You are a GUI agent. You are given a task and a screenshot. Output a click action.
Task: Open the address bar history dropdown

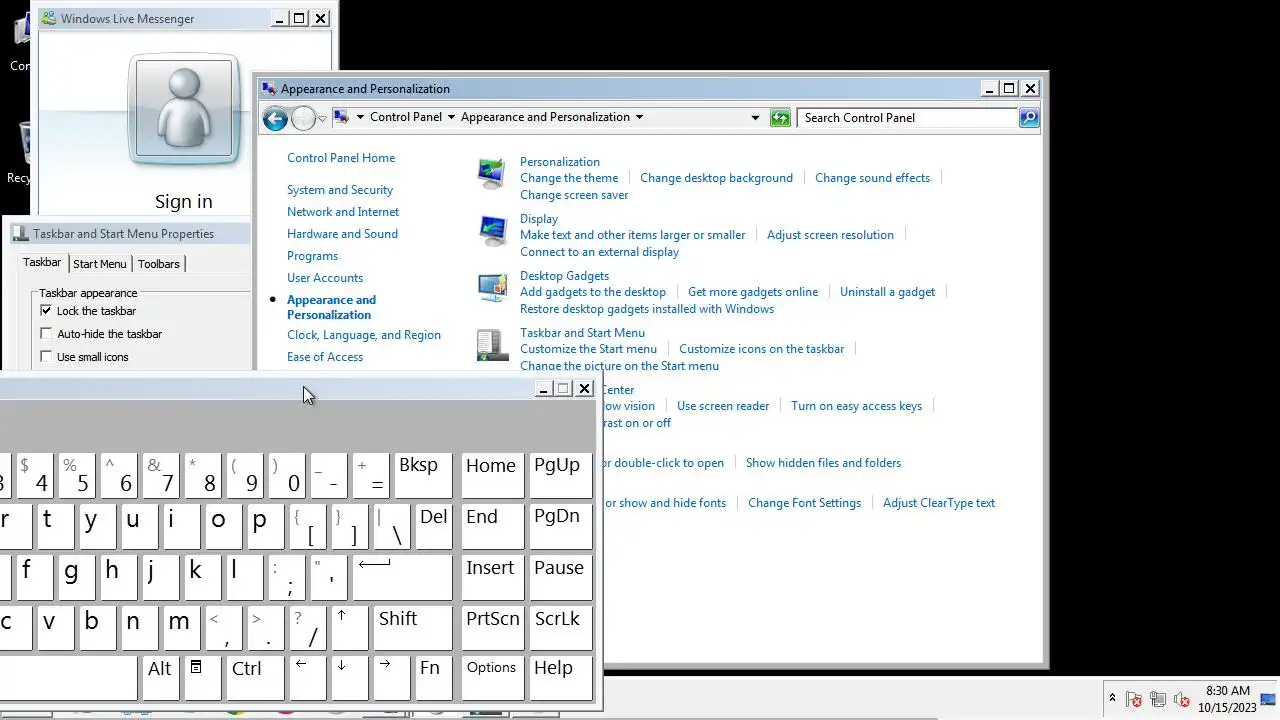coord(755,117)
